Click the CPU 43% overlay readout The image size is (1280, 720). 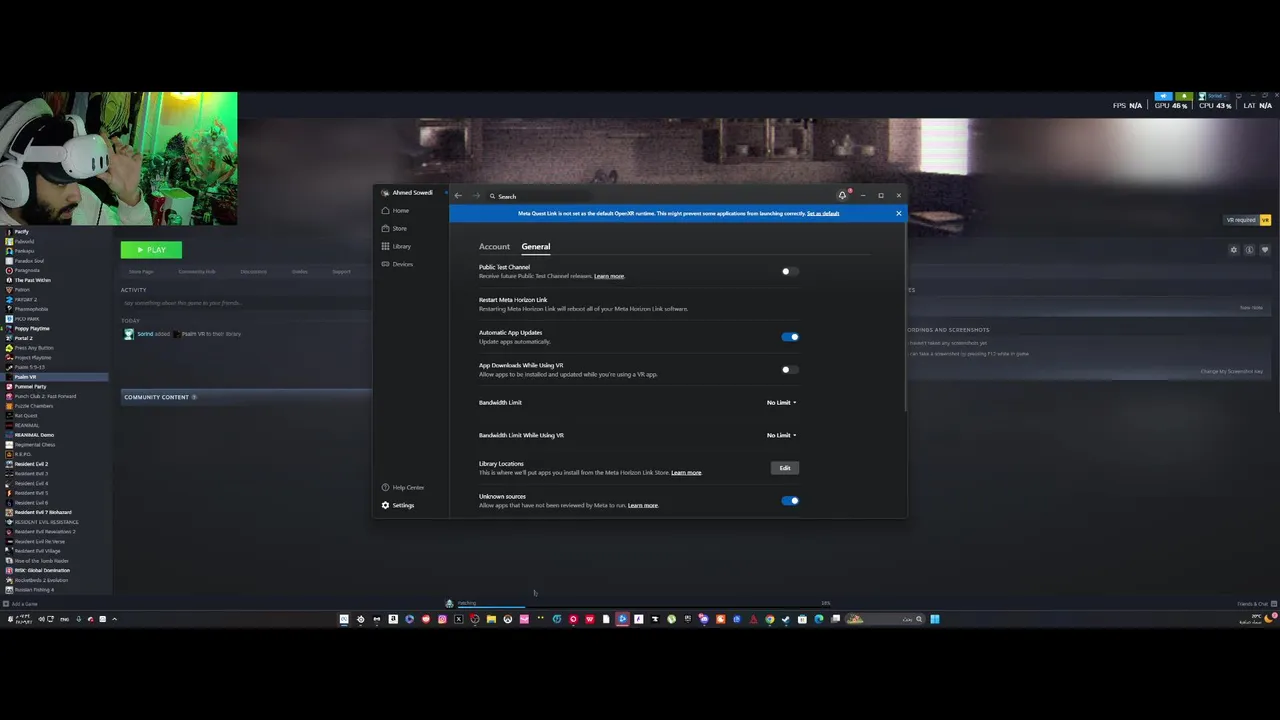(x=1215, y=105)
